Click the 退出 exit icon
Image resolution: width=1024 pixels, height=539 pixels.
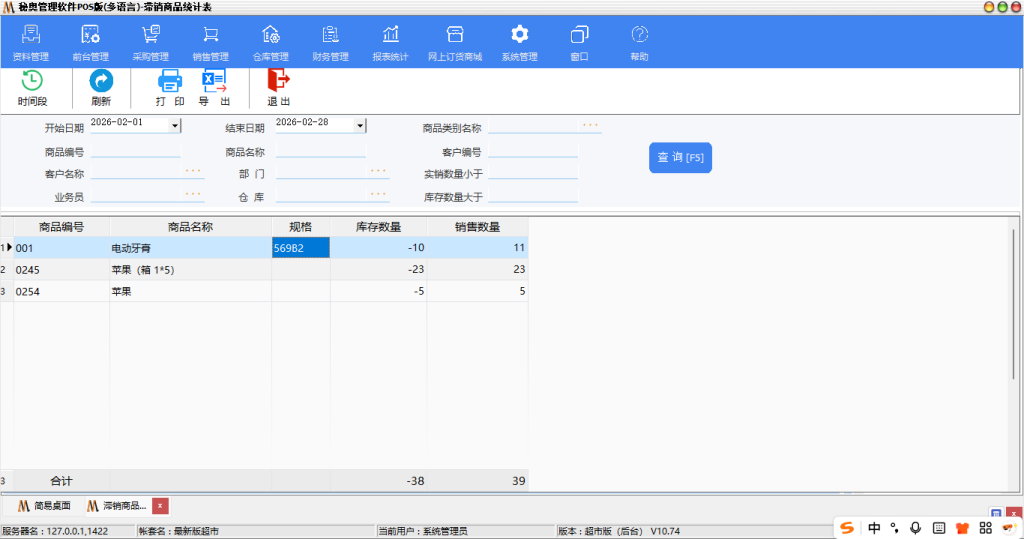click(x=278, y=82)
